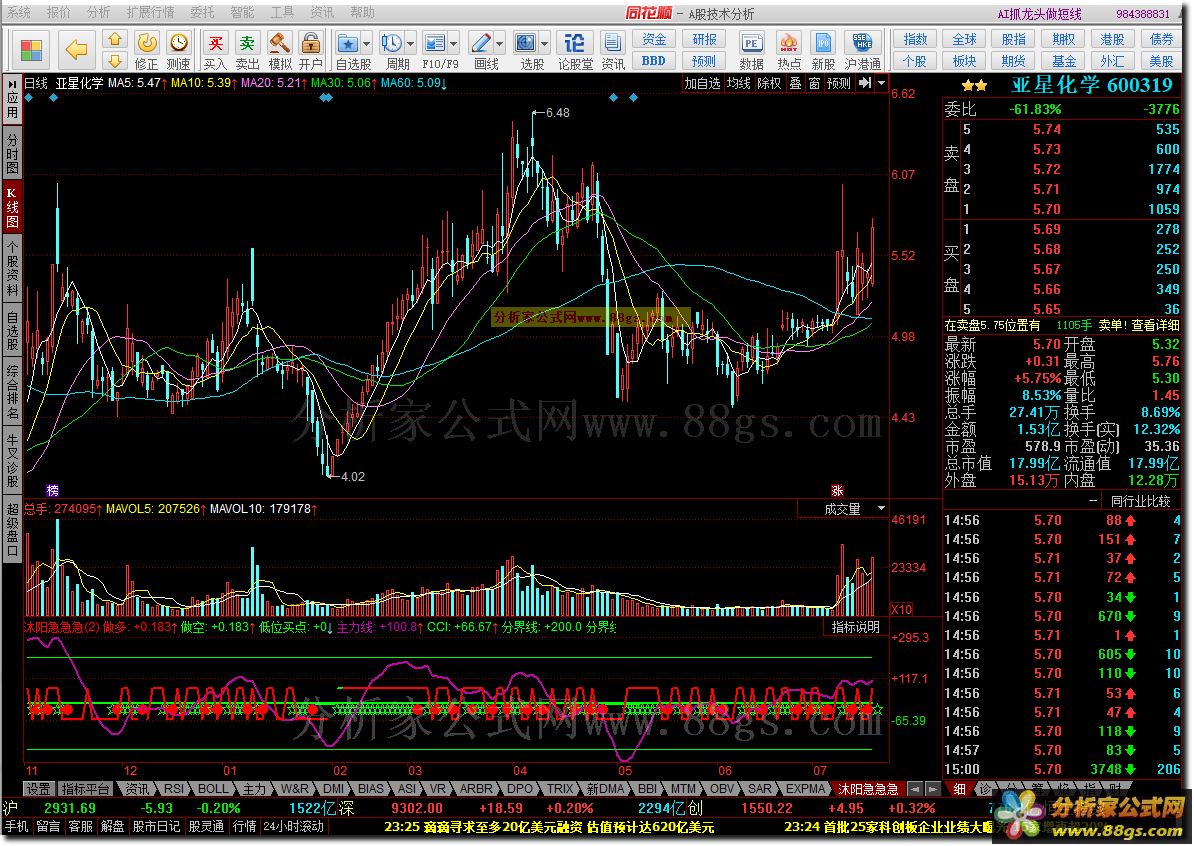Click the 数据 PE data icon
Viewport: 1194px width, 846px height.
[752, 50]
